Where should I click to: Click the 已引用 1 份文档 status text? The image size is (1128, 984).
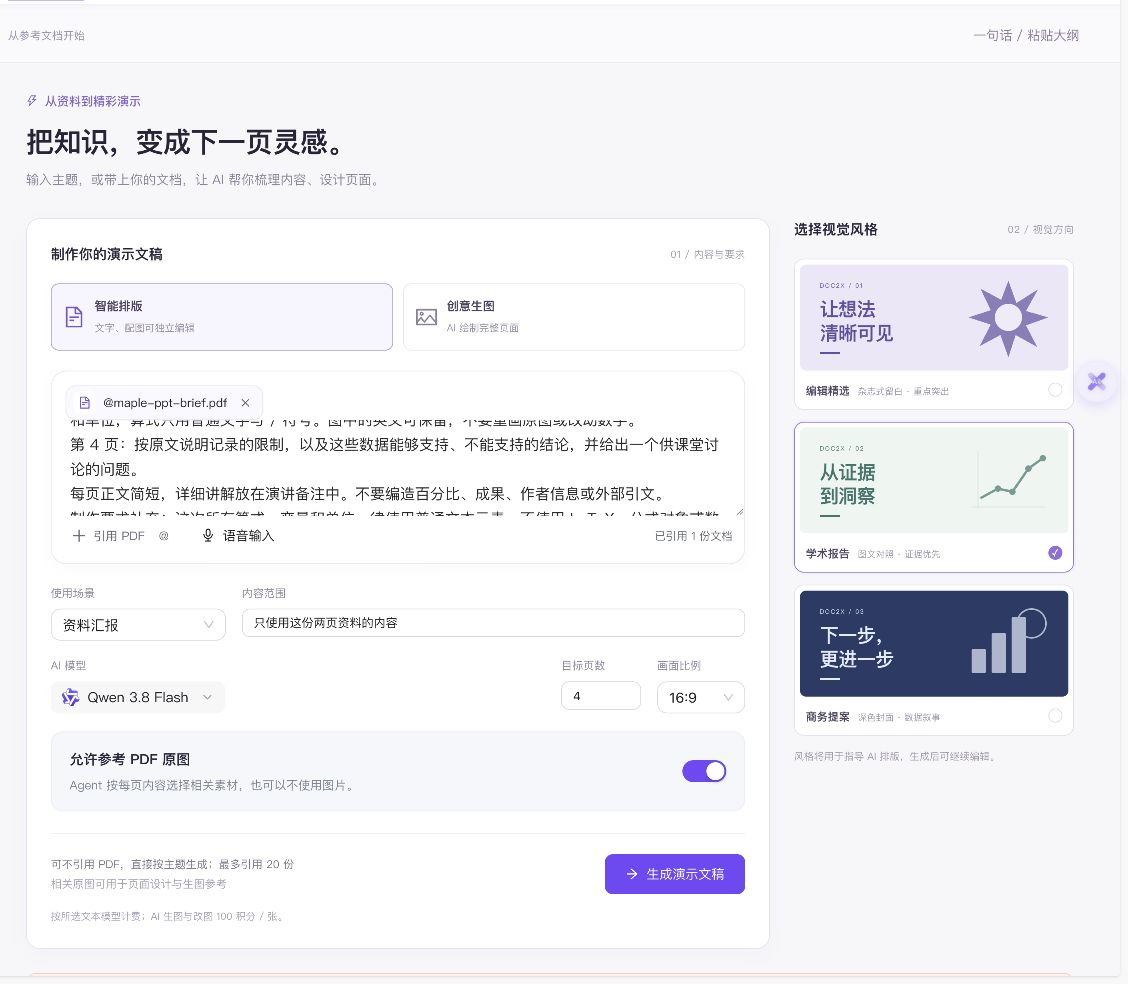coord(693,536)
